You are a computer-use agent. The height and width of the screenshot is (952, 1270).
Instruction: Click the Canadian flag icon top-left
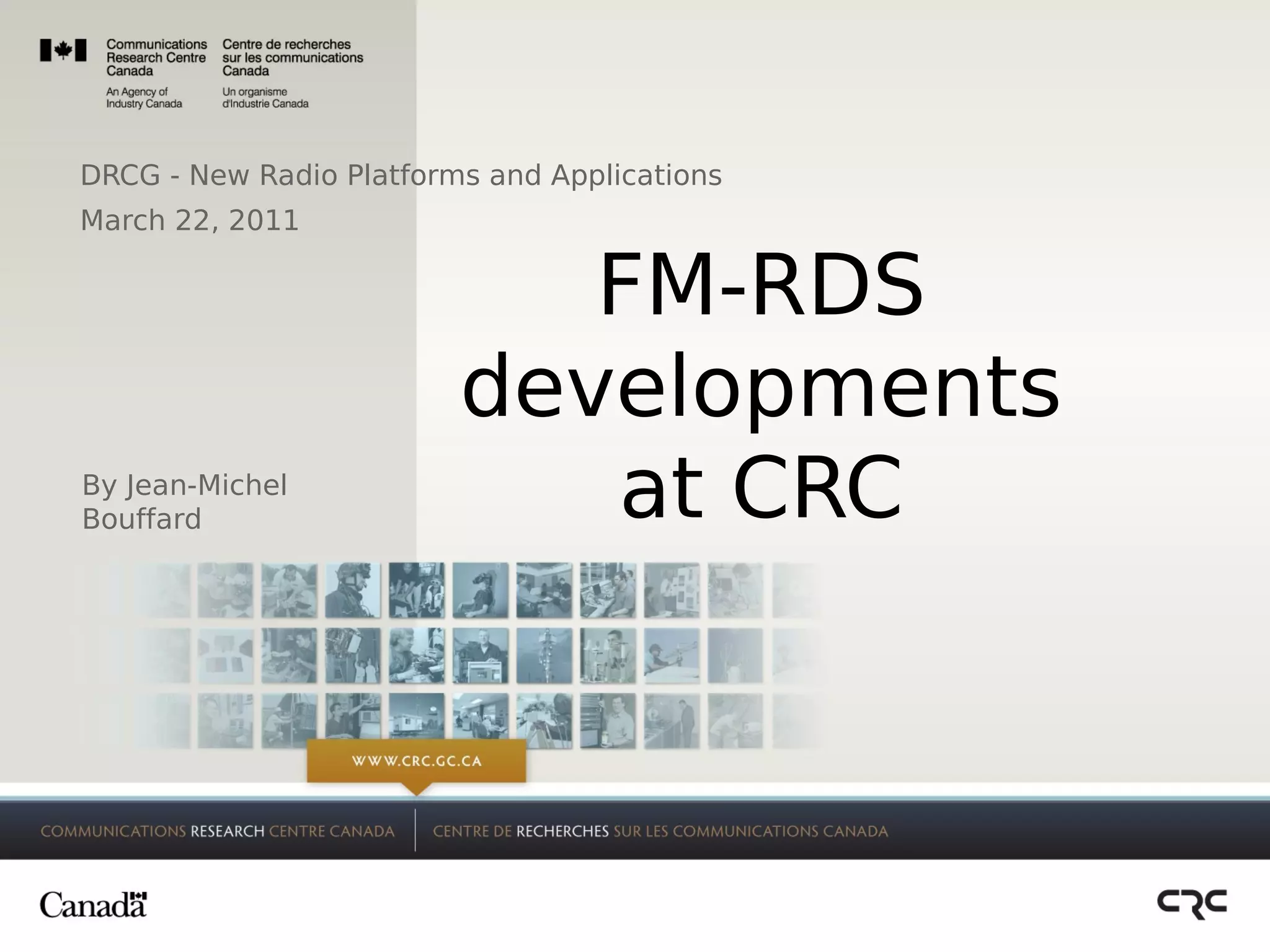pyautogui.click(x=63, y=50)
